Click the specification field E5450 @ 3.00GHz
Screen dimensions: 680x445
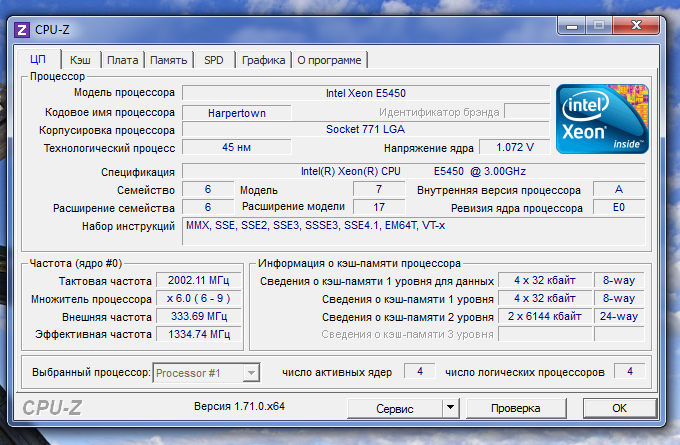tap(414, 171)
